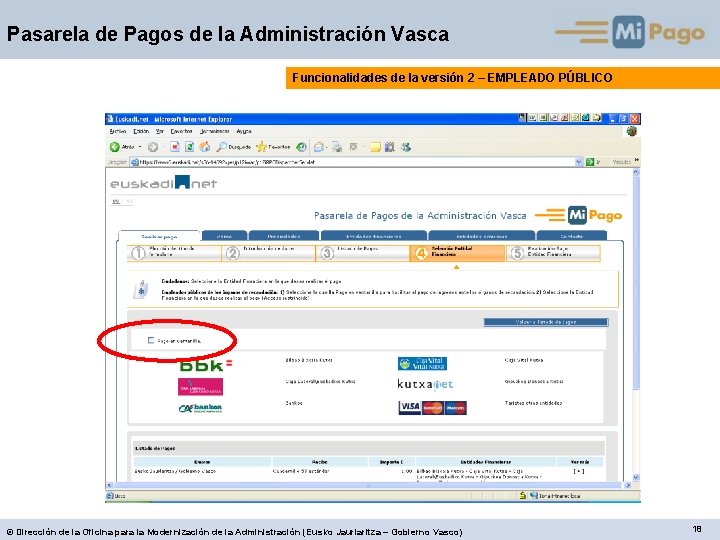This screenshot has height=540, width=720.
Task: Click the History clock toolbar icon
Action: tap(301, 147)
